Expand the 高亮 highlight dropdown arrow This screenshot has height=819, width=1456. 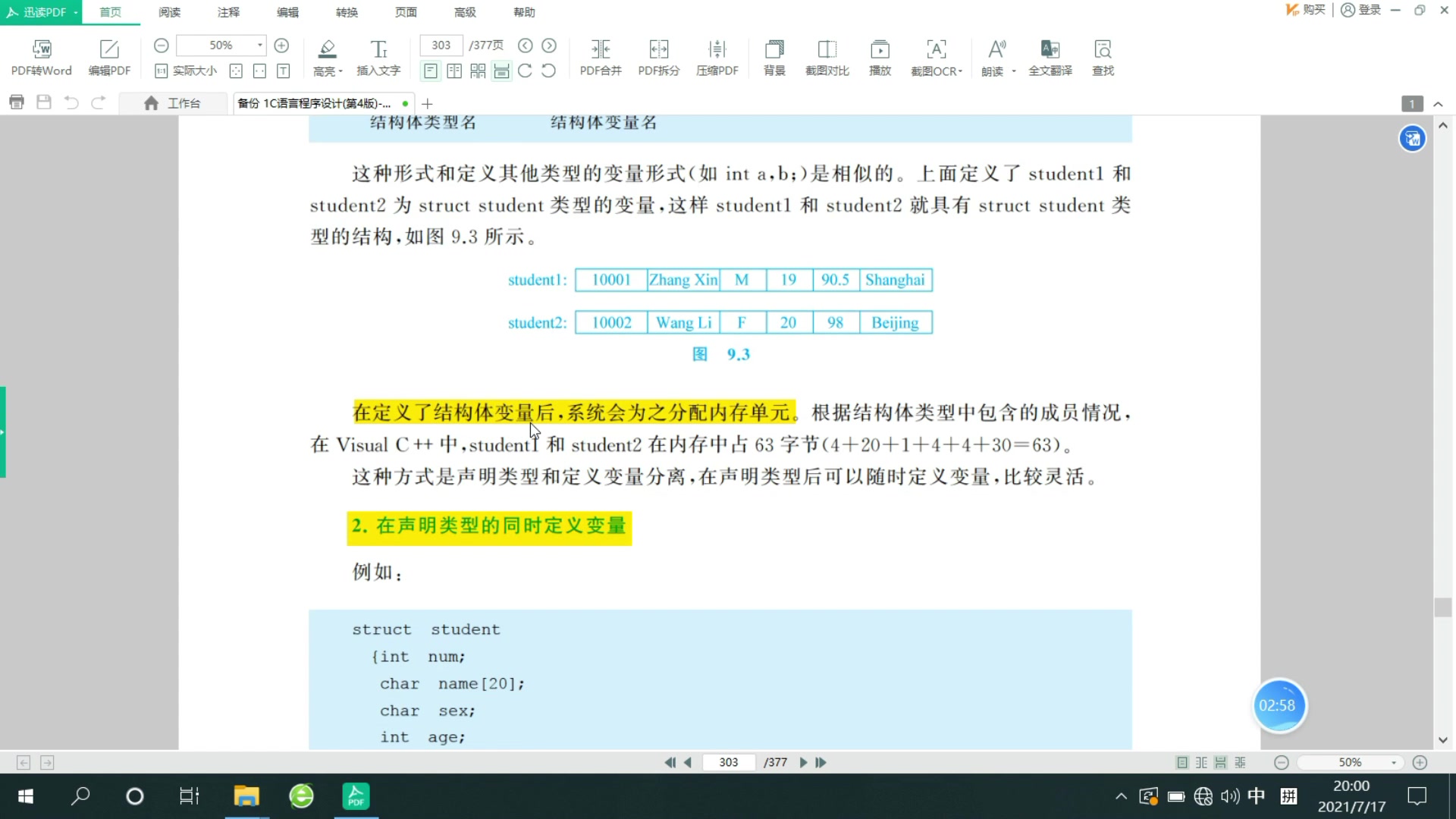pos(340,71)
